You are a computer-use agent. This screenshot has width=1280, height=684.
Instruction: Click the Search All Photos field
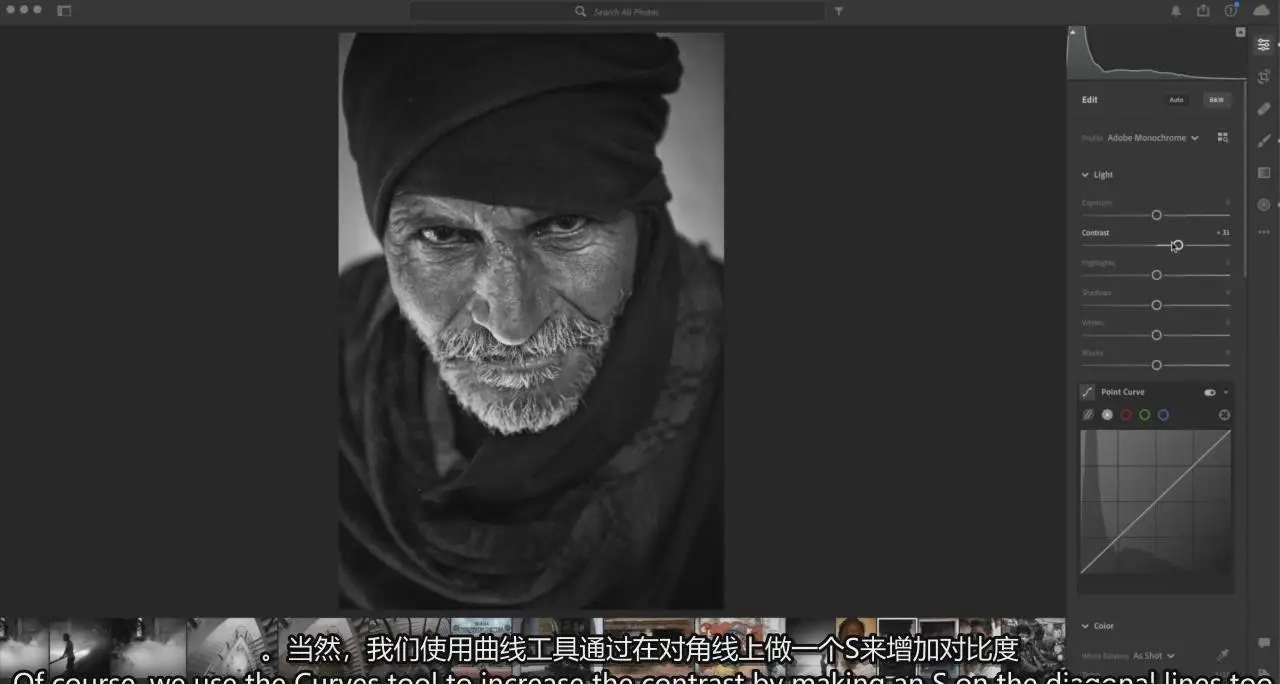pyautogui.click(x=617, y=11)
